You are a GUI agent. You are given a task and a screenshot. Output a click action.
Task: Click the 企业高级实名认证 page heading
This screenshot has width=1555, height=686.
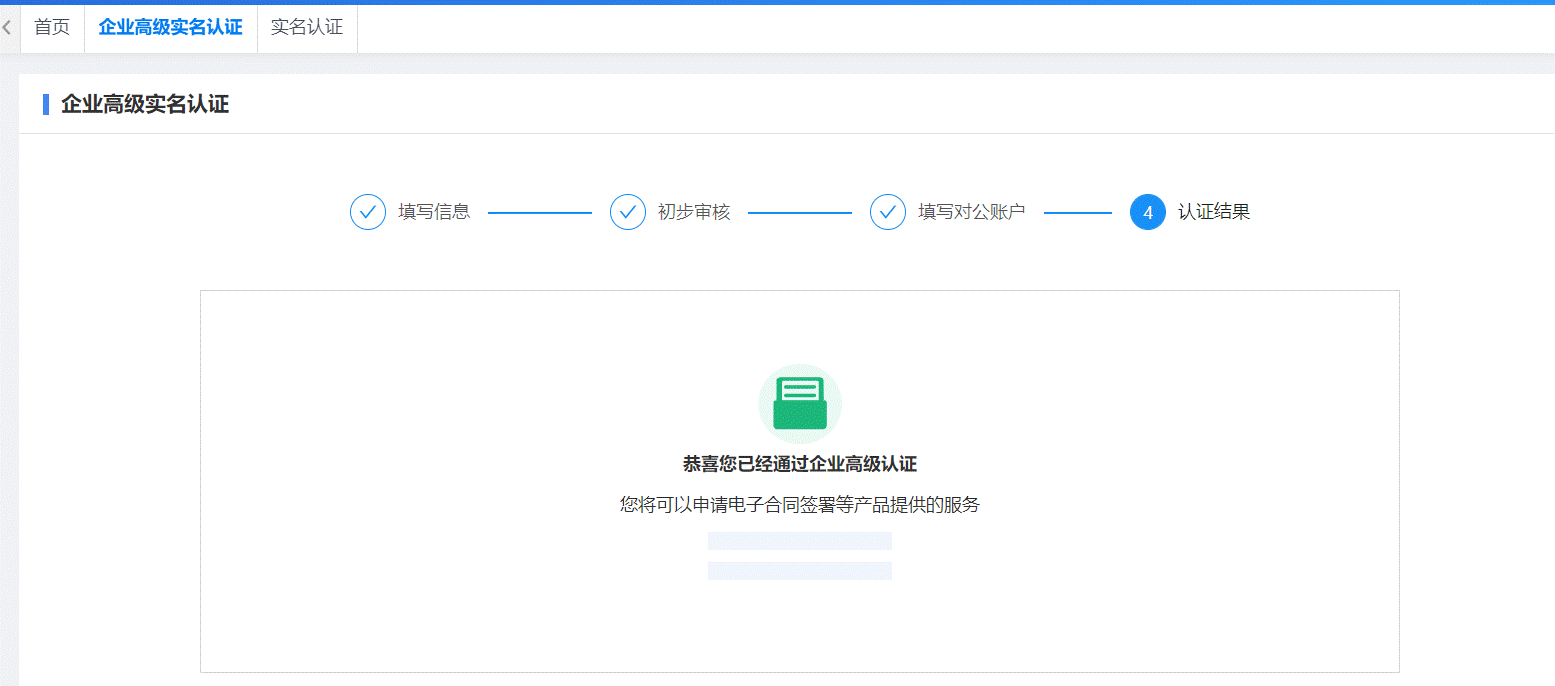[x=145, y=104]
